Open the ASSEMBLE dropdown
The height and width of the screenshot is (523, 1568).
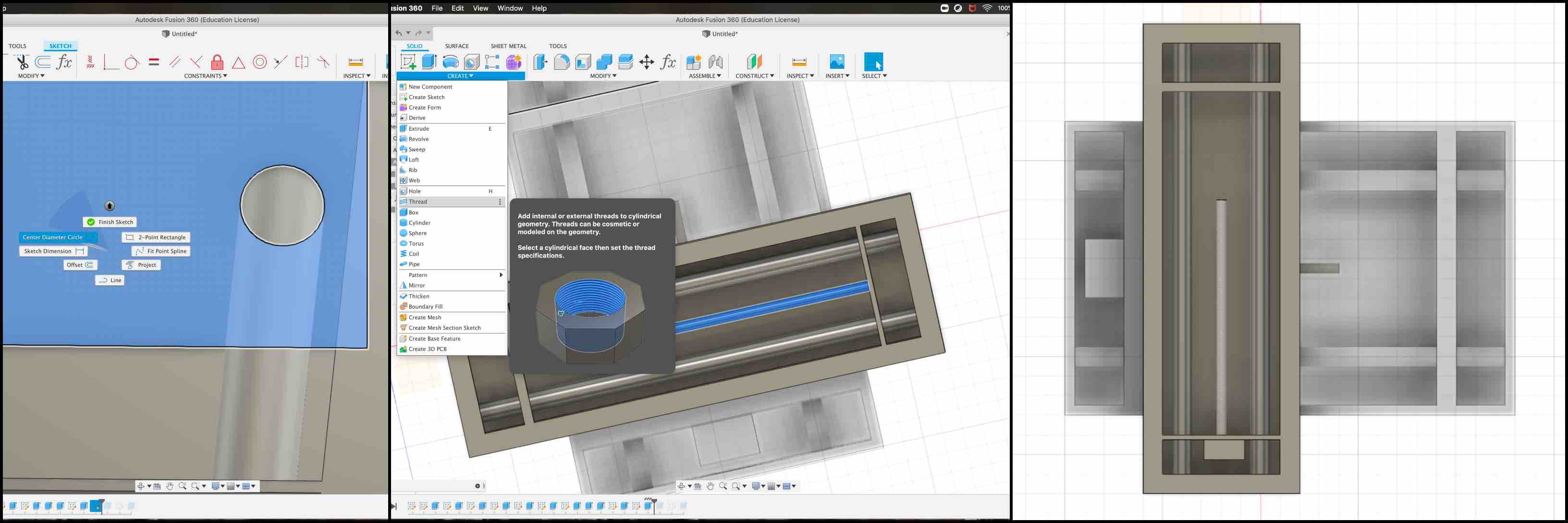(x=705, y=76)
